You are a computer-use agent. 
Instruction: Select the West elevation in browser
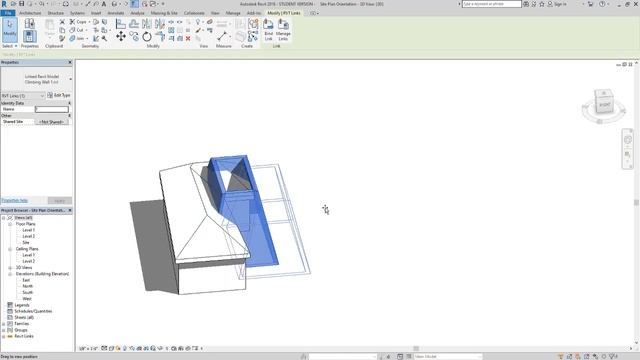click(27, 299)
